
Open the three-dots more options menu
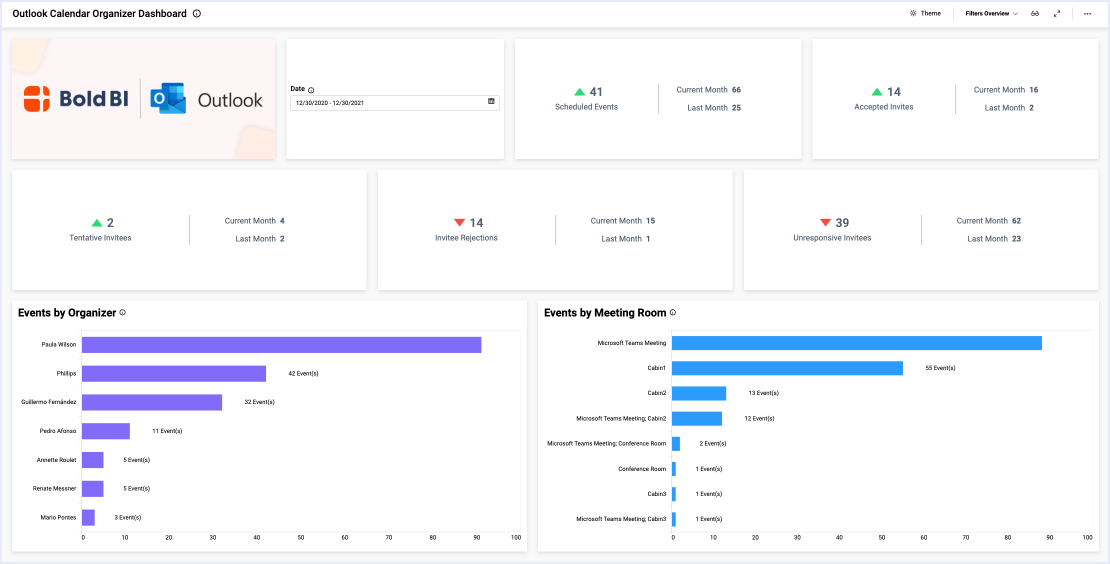(1087, 14)
